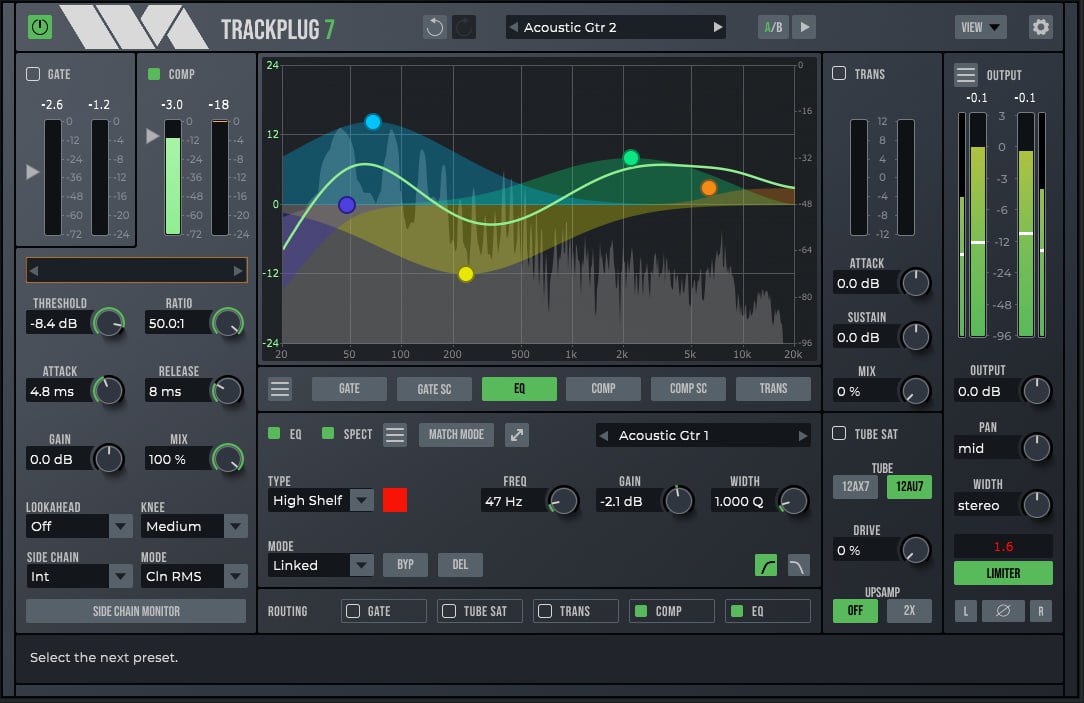Click the green EQ band node
Screen dimensions: 1084x703
coord(630,158)
